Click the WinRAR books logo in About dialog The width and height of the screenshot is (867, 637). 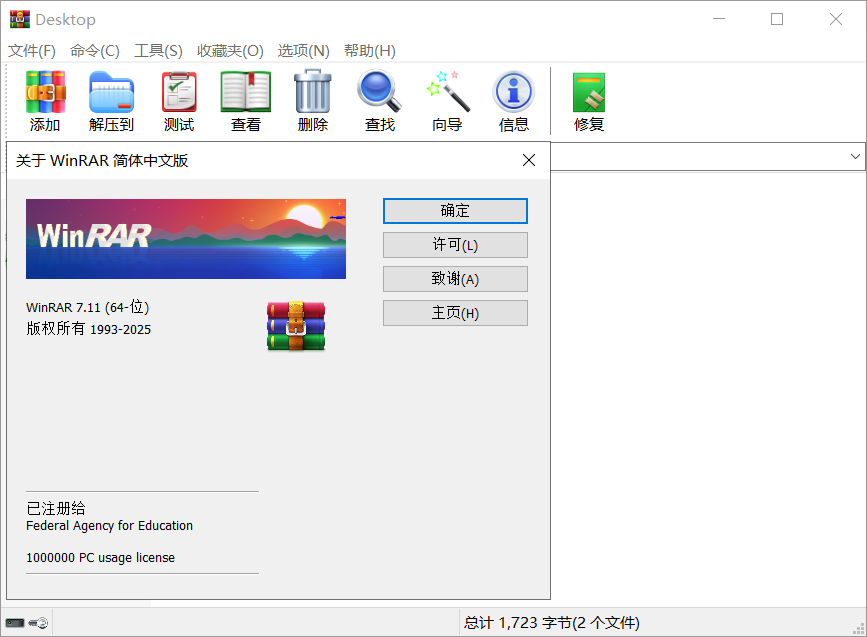coord(296,326)
